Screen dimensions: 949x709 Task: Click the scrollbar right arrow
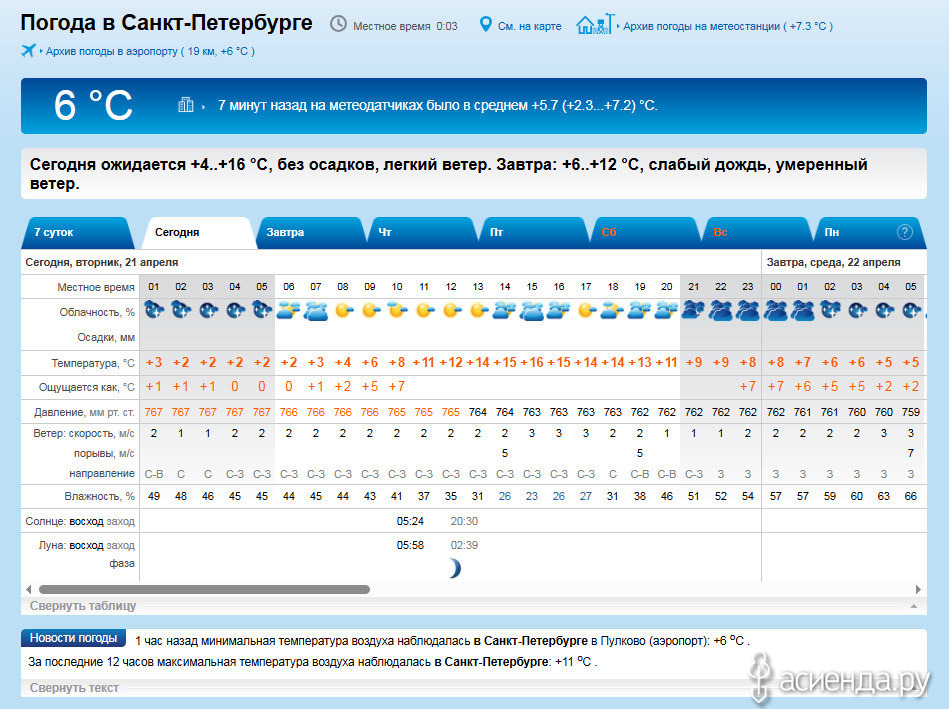click(x=920, y=589)
